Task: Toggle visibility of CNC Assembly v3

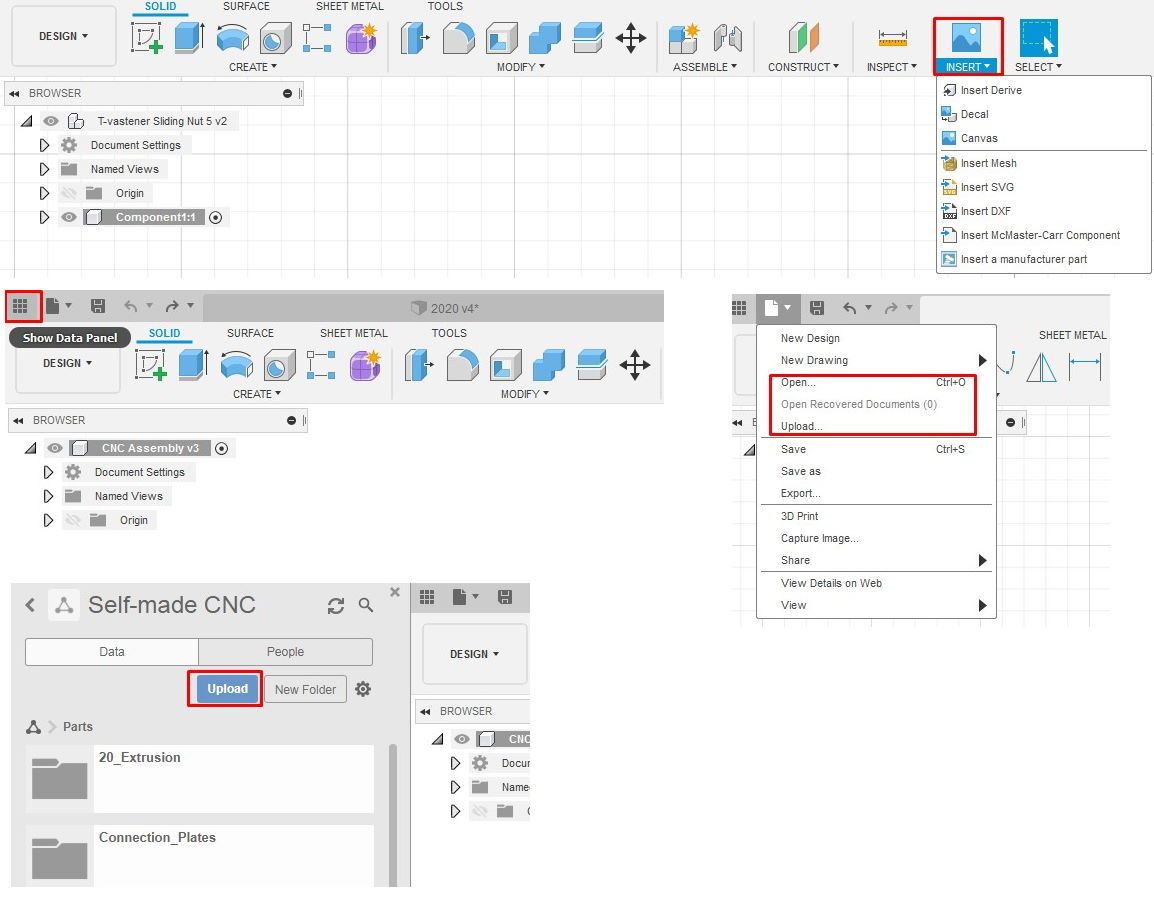Action: (x=54, y=448)
